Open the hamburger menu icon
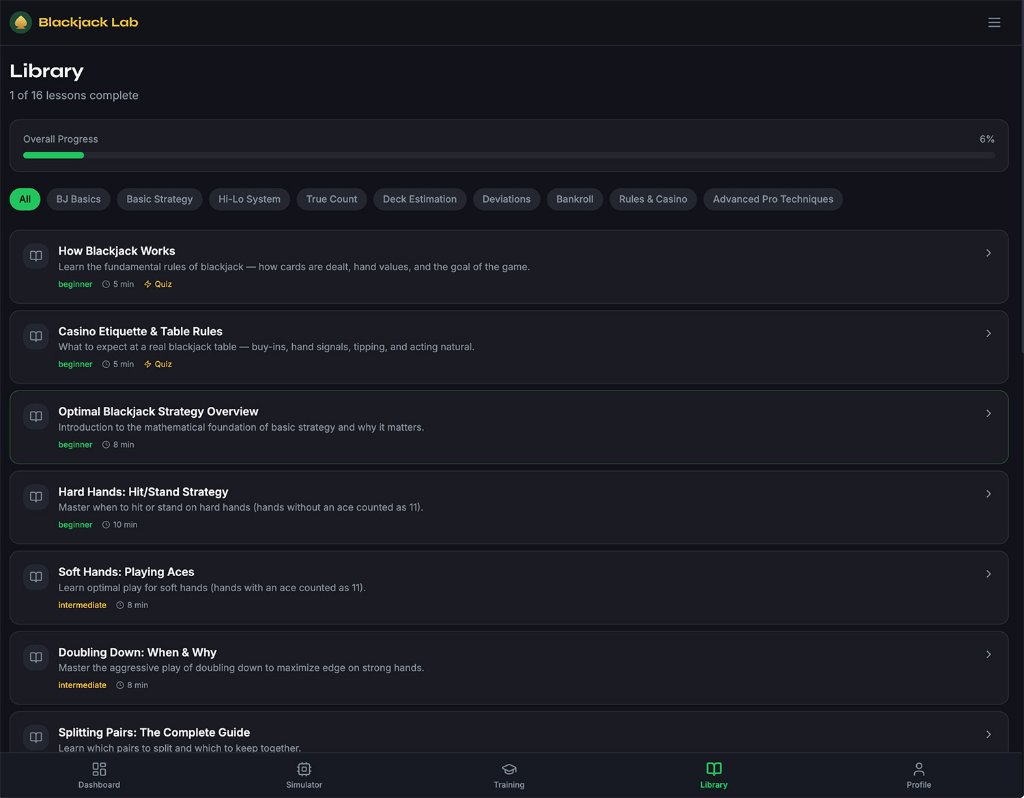 point(993,22)
